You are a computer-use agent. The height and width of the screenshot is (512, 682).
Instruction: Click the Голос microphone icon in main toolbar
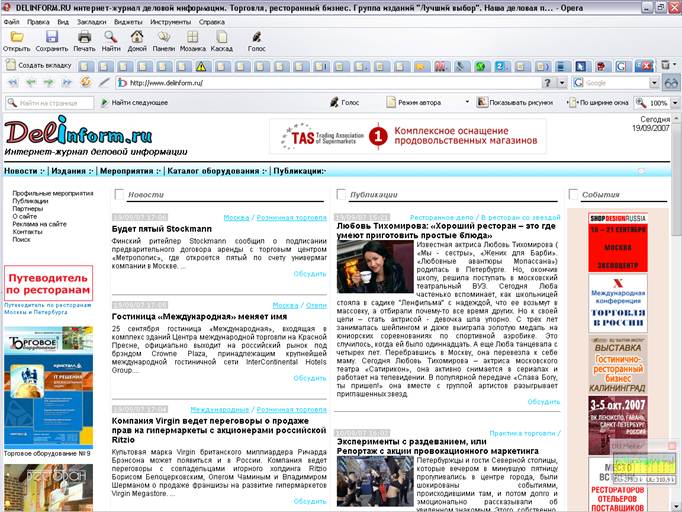pos(256,37)
